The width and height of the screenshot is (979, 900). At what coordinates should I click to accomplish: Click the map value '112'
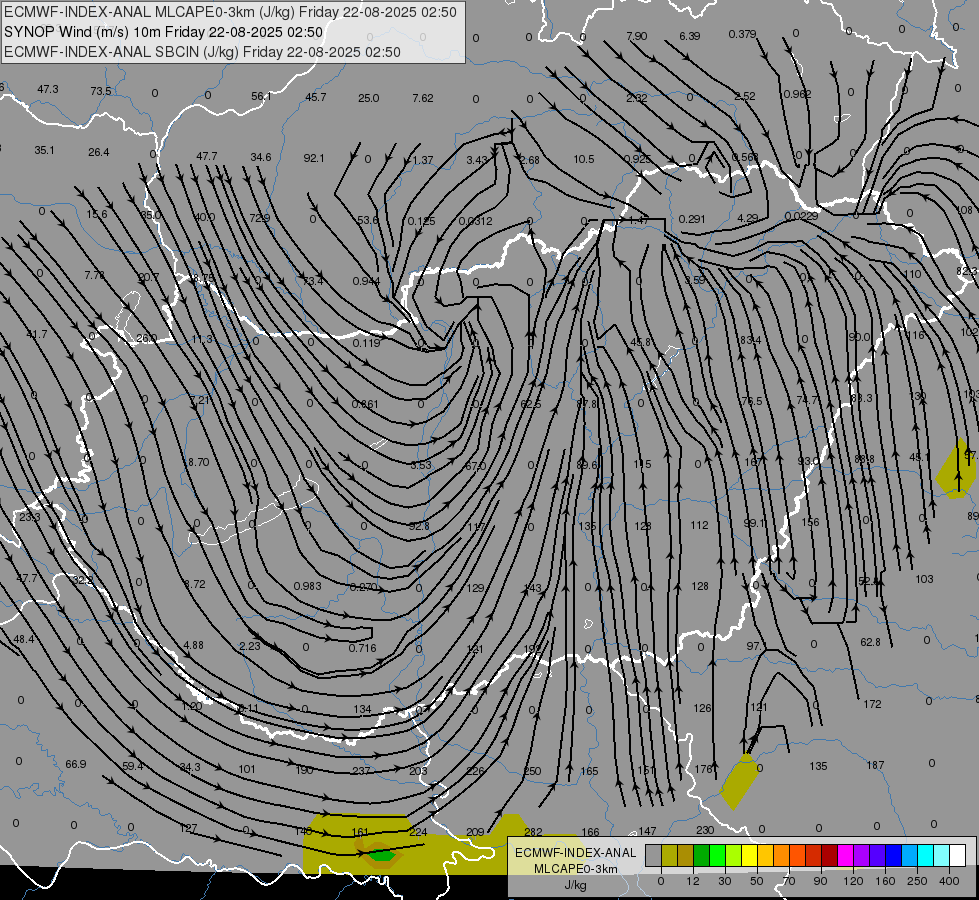699,525
